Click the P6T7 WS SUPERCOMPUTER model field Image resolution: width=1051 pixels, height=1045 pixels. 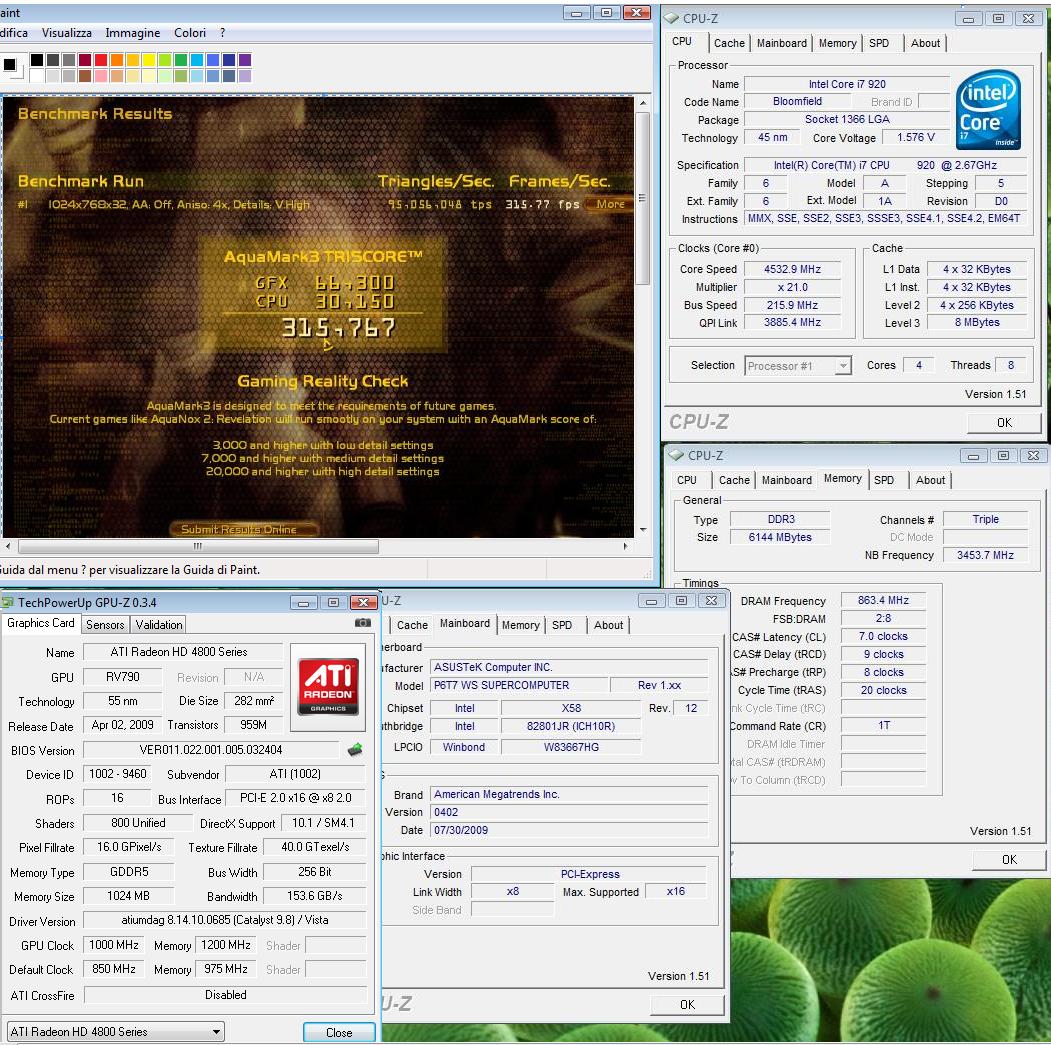[x=519, y=685]
